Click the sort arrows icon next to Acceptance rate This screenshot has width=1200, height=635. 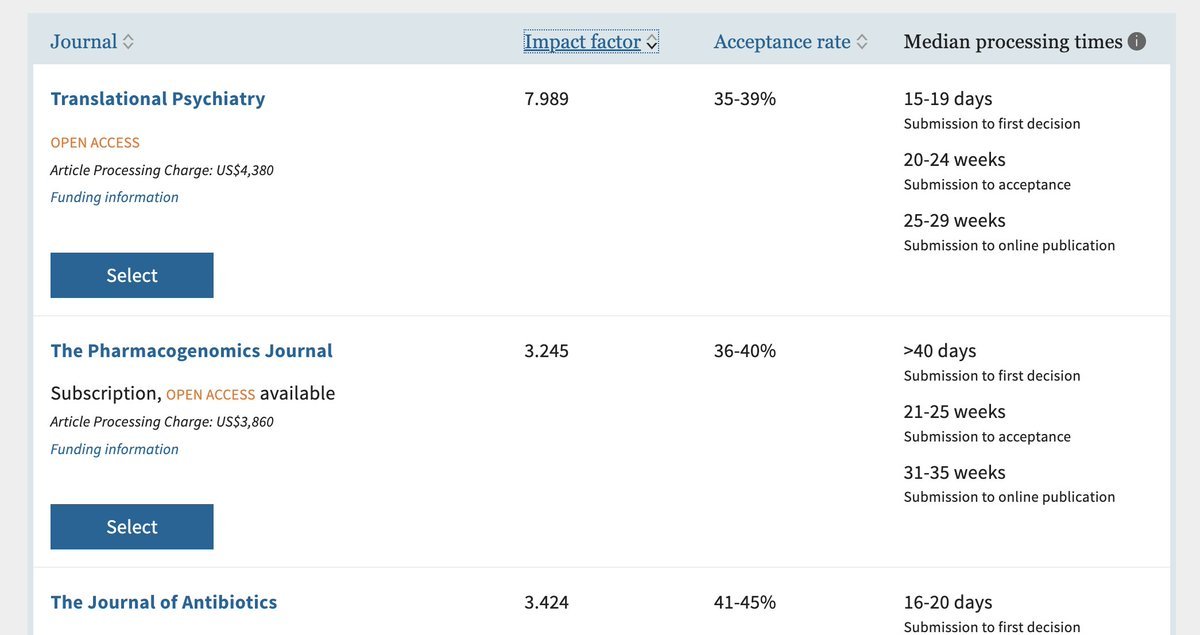[862, 42]
